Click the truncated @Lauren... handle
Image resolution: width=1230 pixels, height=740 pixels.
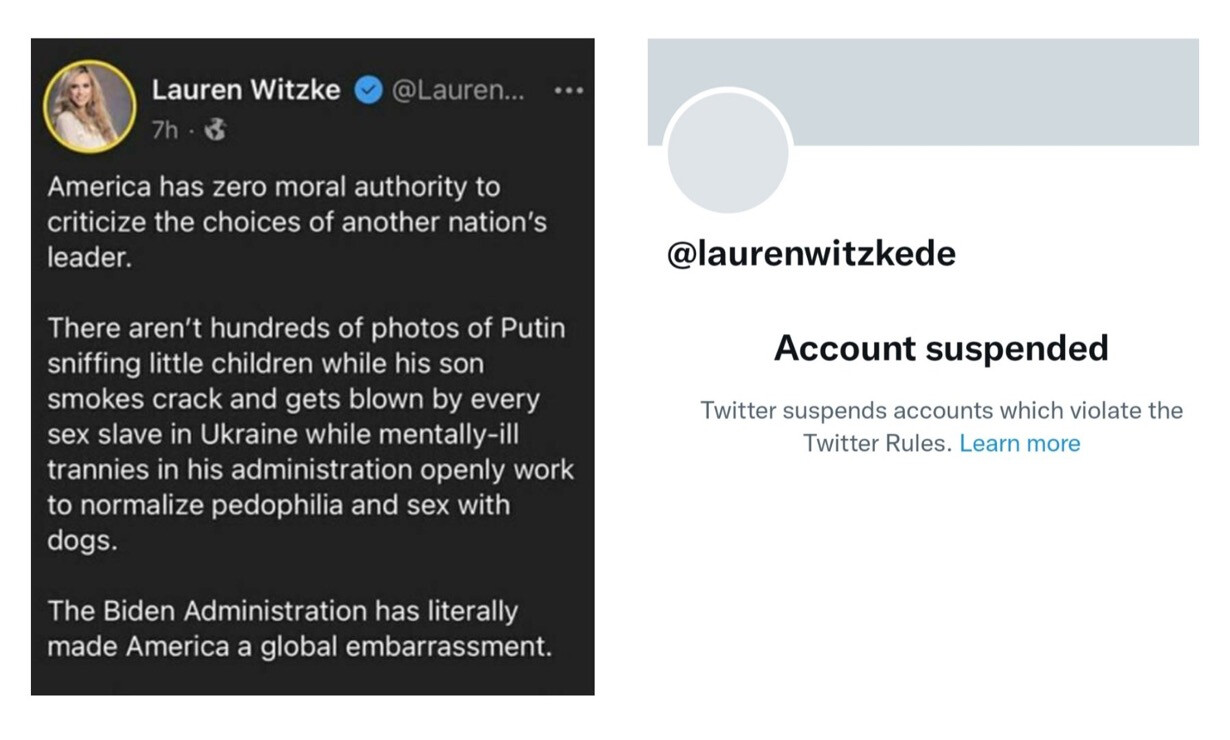457,91
